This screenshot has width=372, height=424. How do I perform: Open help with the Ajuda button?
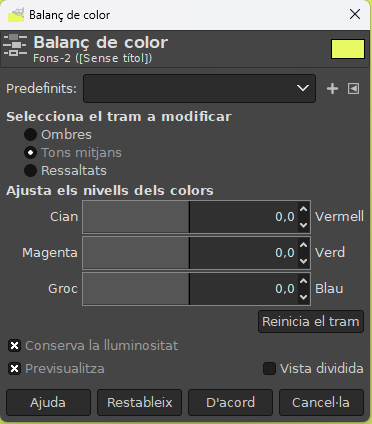pyautogui.click(x=48, y=402)
